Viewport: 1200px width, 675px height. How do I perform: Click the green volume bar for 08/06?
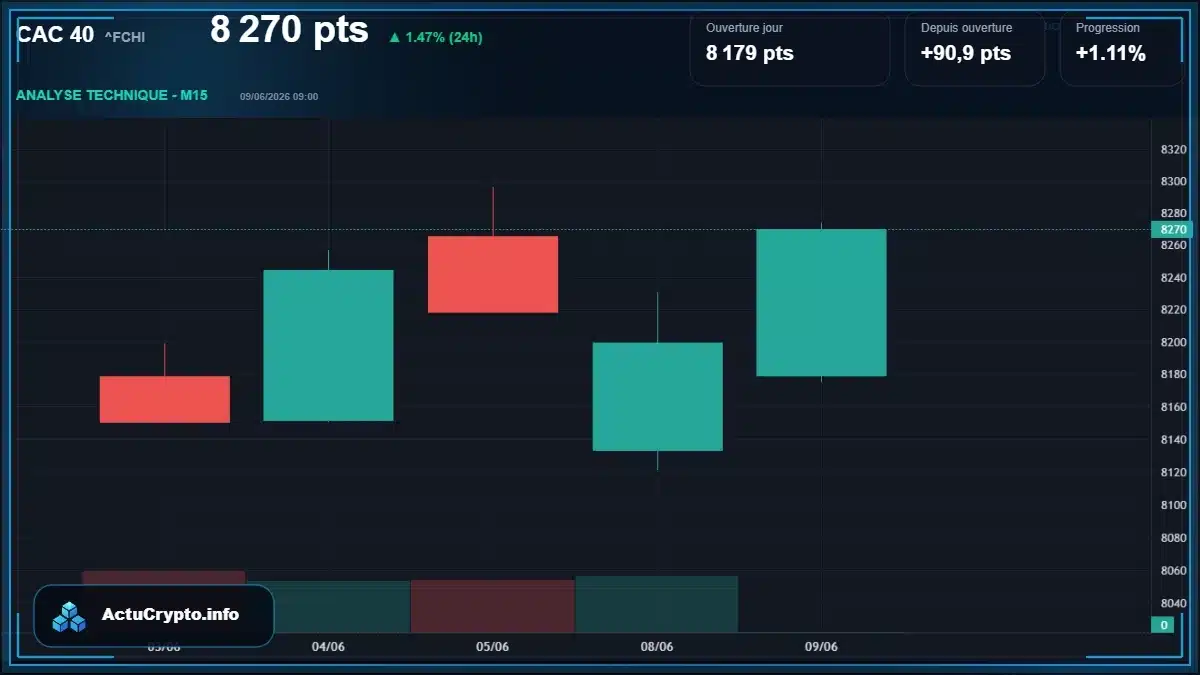pyautogui.click(x=657, y=604)
